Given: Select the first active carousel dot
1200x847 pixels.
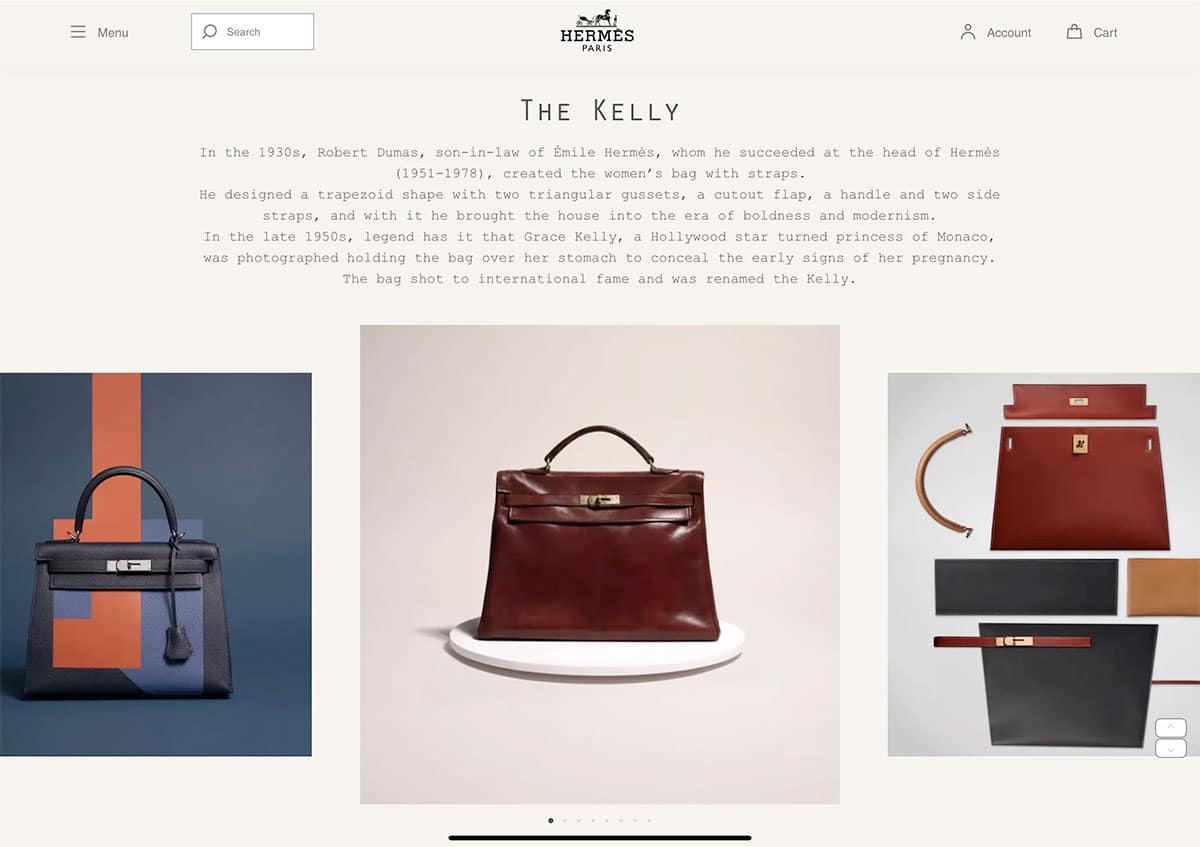Looking at the screenshot, I should point(550,820).
